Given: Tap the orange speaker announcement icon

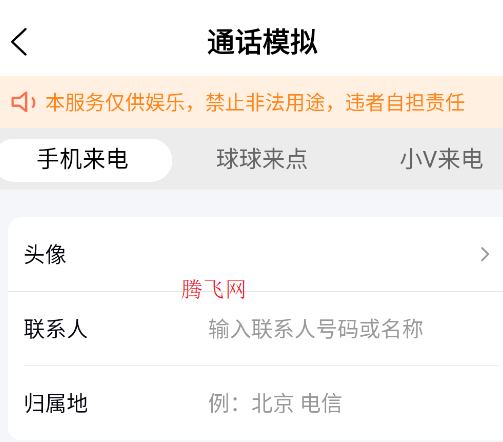Looking at the screenshot, I should (x=23, y=102).
